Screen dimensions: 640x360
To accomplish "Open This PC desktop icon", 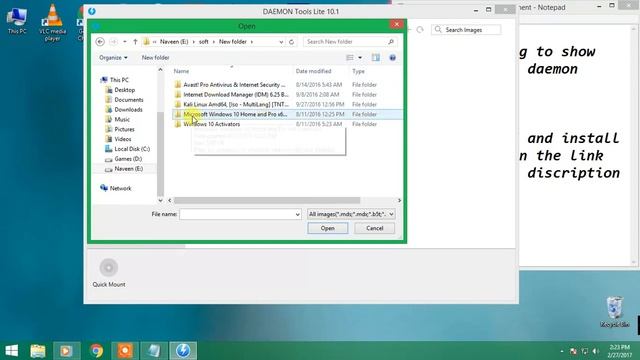I will (x=17, y=20).
